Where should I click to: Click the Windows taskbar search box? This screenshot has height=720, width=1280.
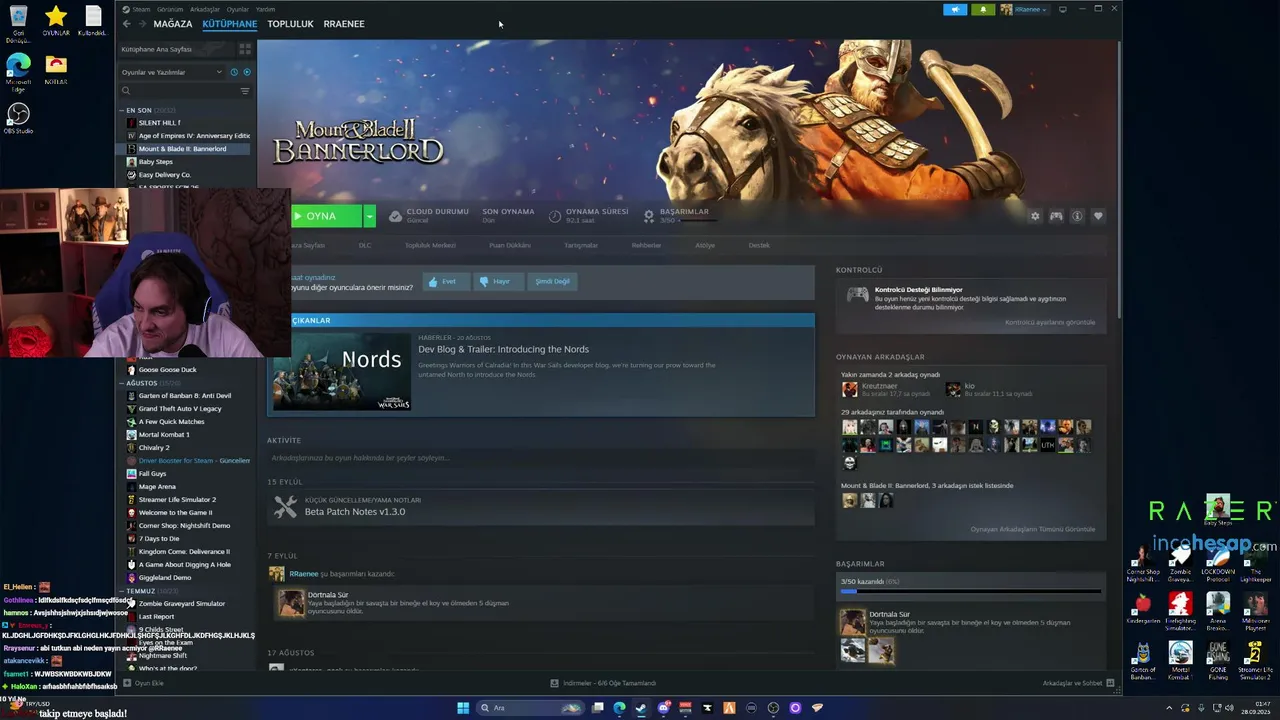pos(530,708)
